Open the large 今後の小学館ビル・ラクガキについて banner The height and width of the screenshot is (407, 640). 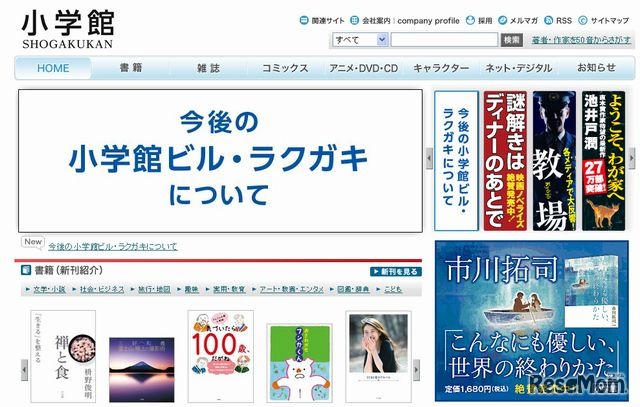[220, 161]
